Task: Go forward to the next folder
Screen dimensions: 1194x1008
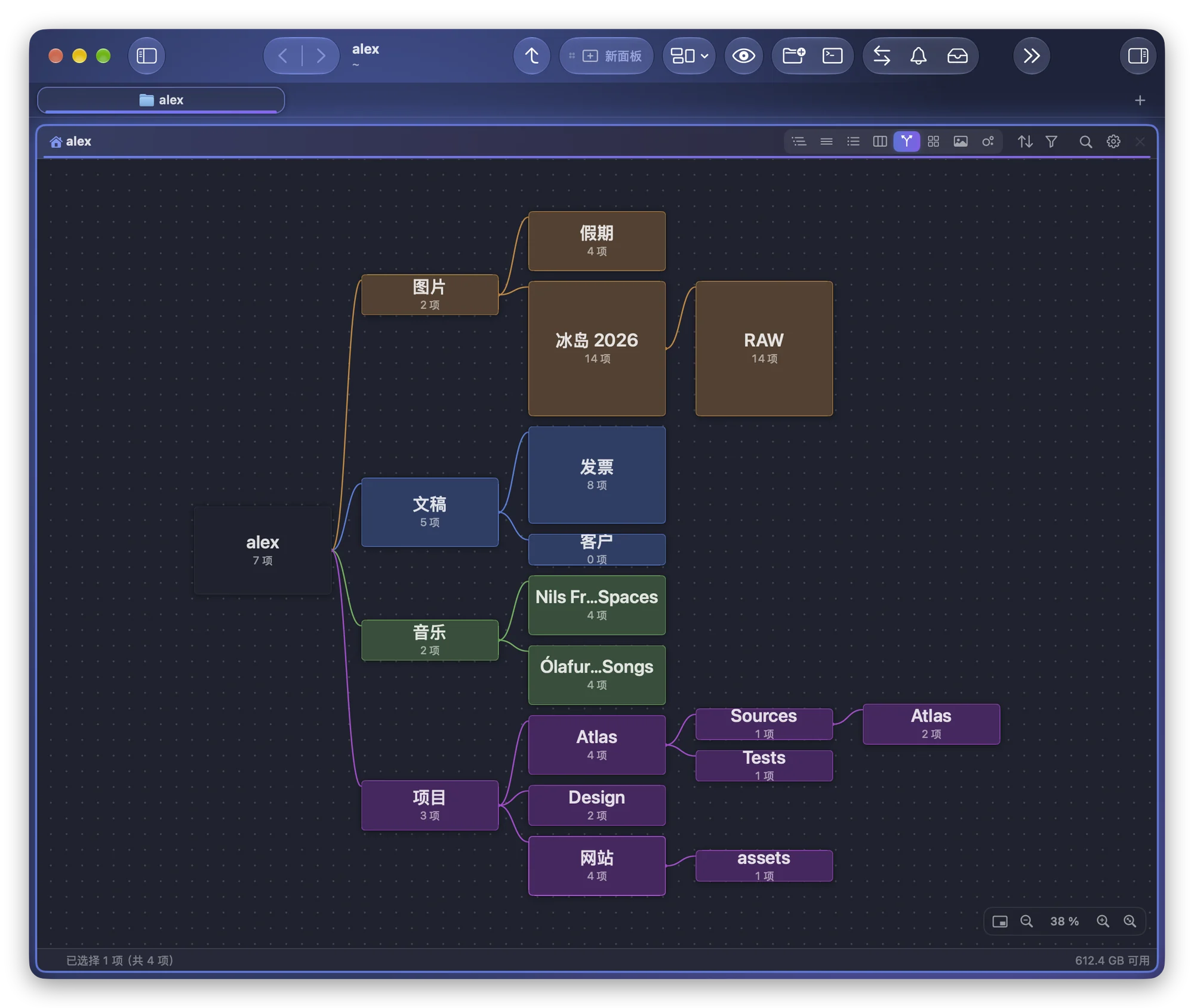Action: click(x=321, y=56)
